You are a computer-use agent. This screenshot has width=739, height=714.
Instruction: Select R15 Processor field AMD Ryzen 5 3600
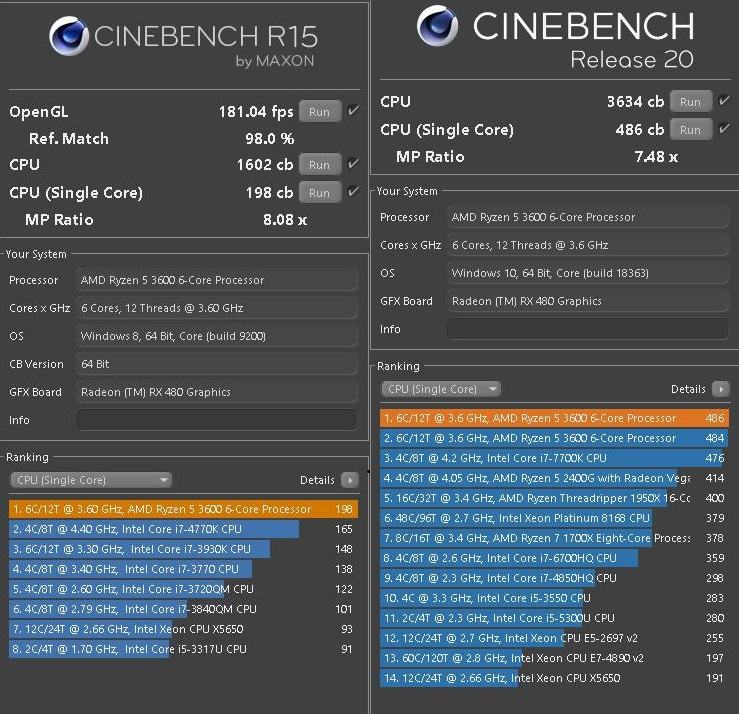pos(216,280)
